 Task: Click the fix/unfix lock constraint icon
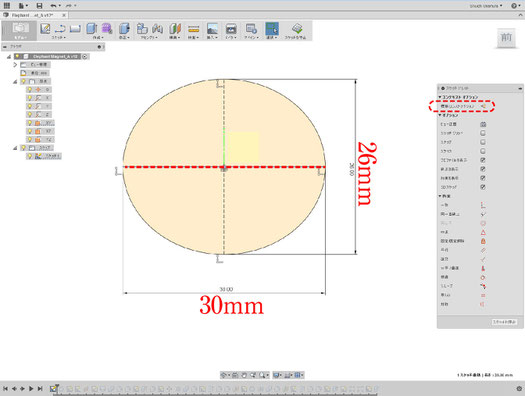483,241
